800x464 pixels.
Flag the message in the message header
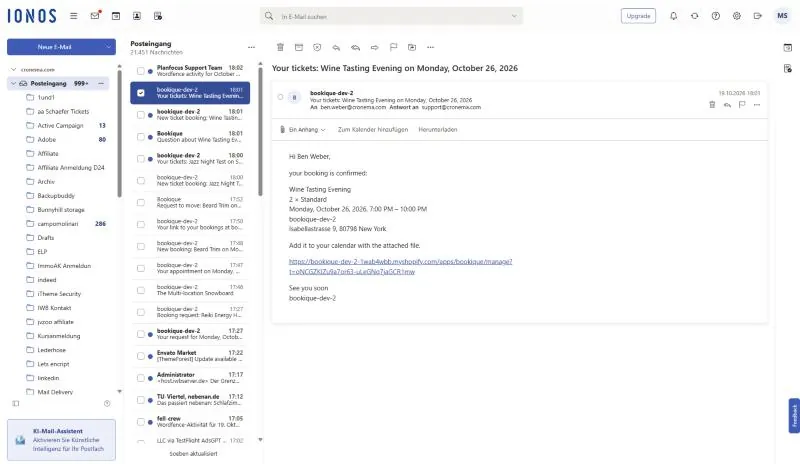tap(742, 105)
